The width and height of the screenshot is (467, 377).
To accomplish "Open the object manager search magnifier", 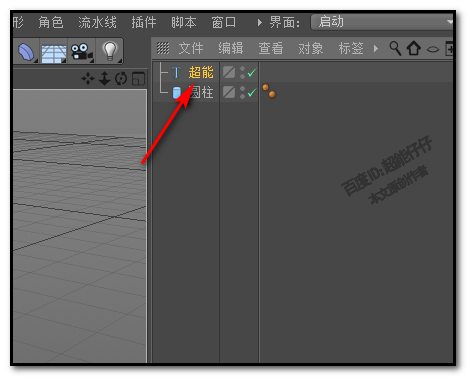I will pos(395,48).
